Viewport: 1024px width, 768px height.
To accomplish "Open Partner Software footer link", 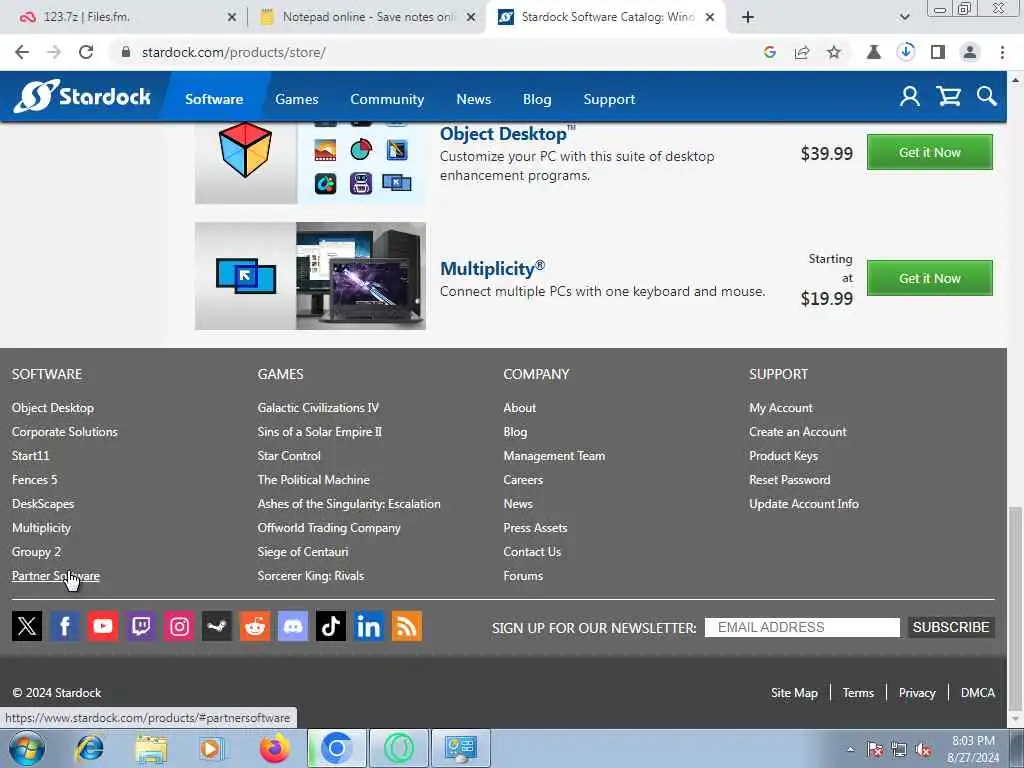I will (x=56, y=576).
